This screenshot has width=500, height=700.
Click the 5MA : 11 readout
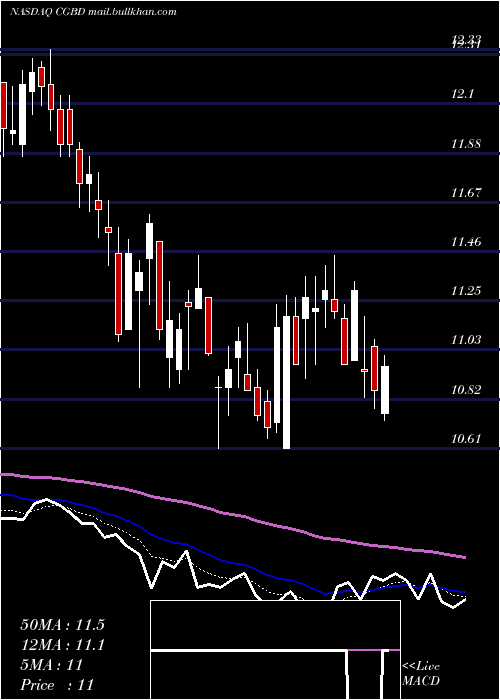click(52, 665)
